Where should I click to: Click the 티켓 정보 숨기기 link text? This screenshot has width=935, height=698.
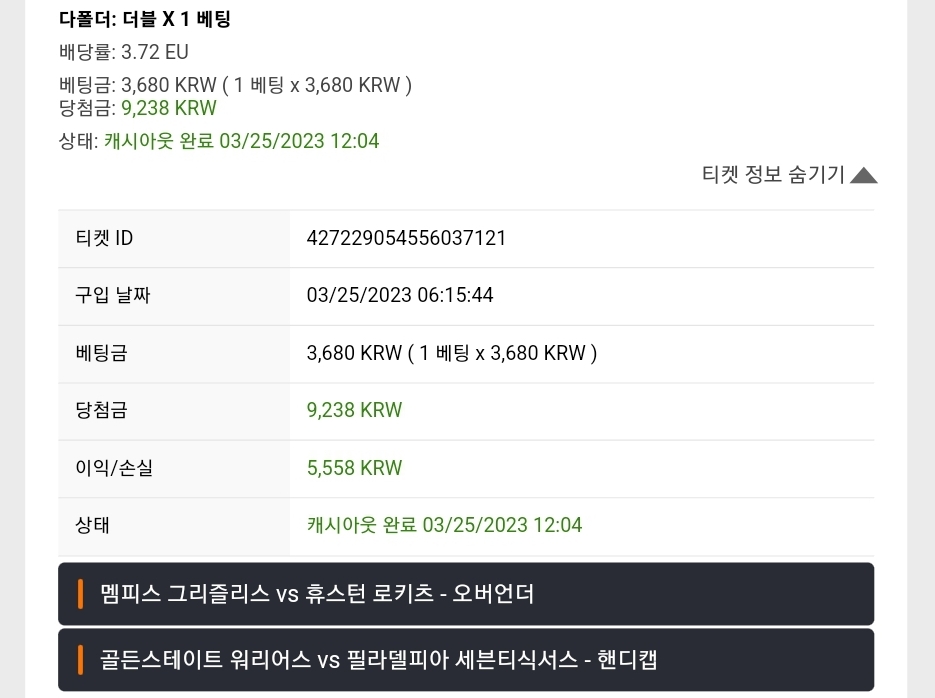coord(773,175)
